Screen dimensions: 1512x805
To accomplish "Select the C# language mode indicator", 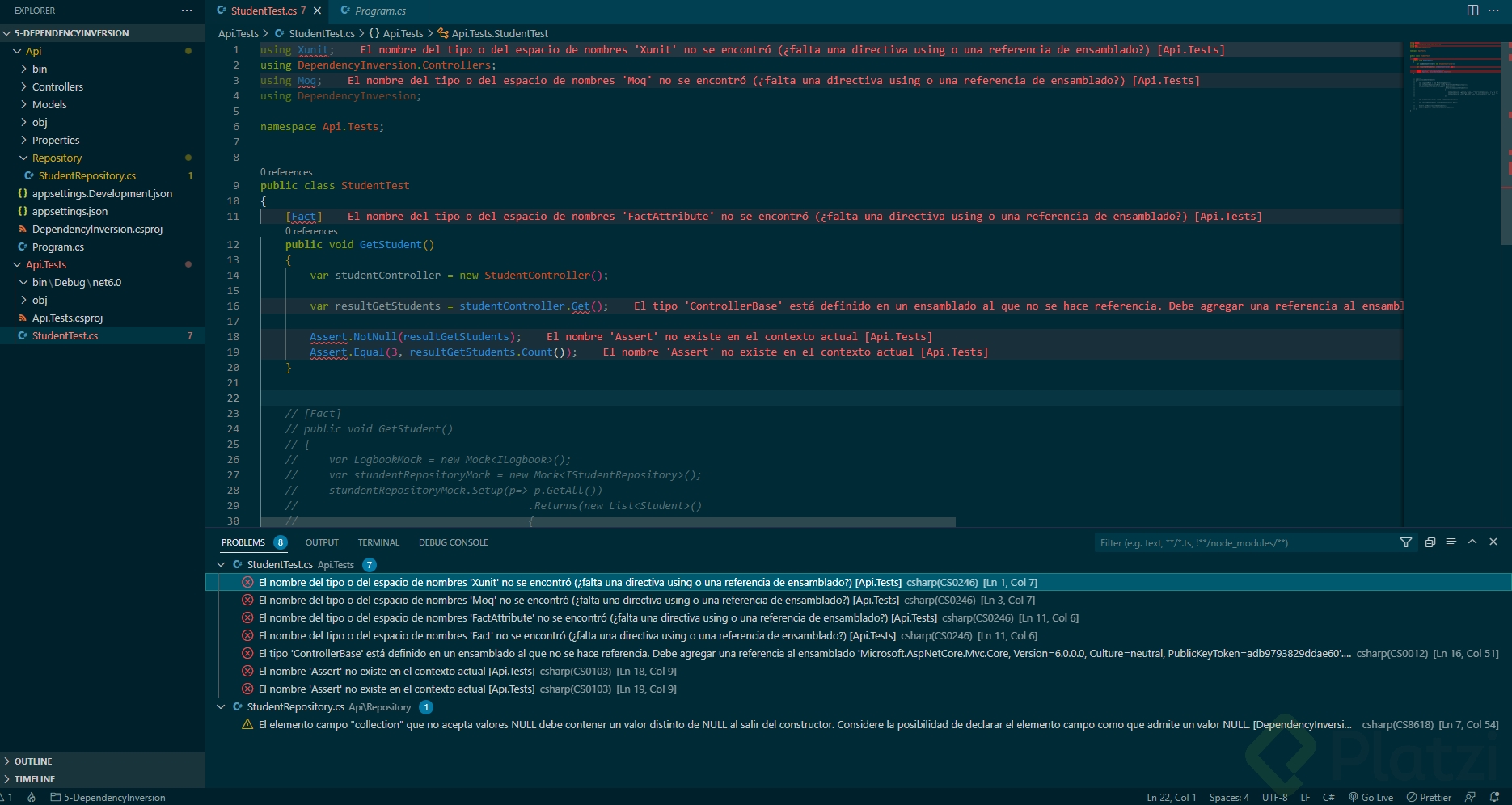I will (1327, 797).
